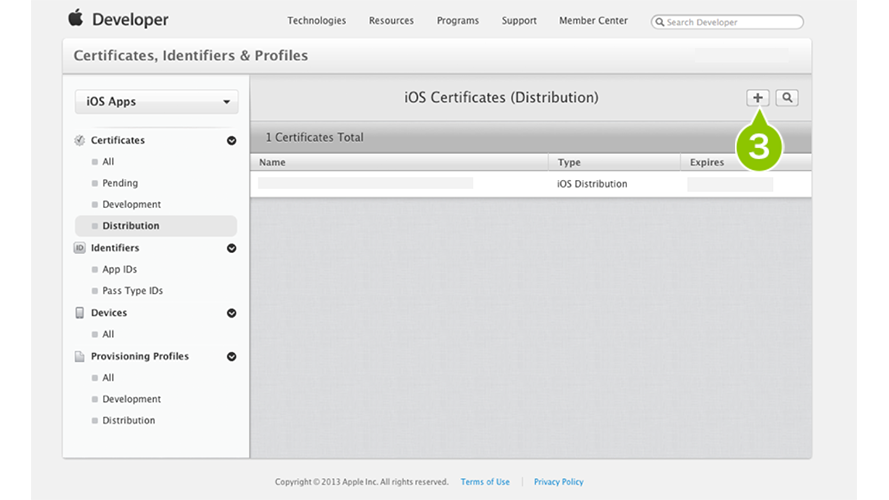Open the Technologies menu
This screenshot has width=889, height=500.
tap(316, 20)
